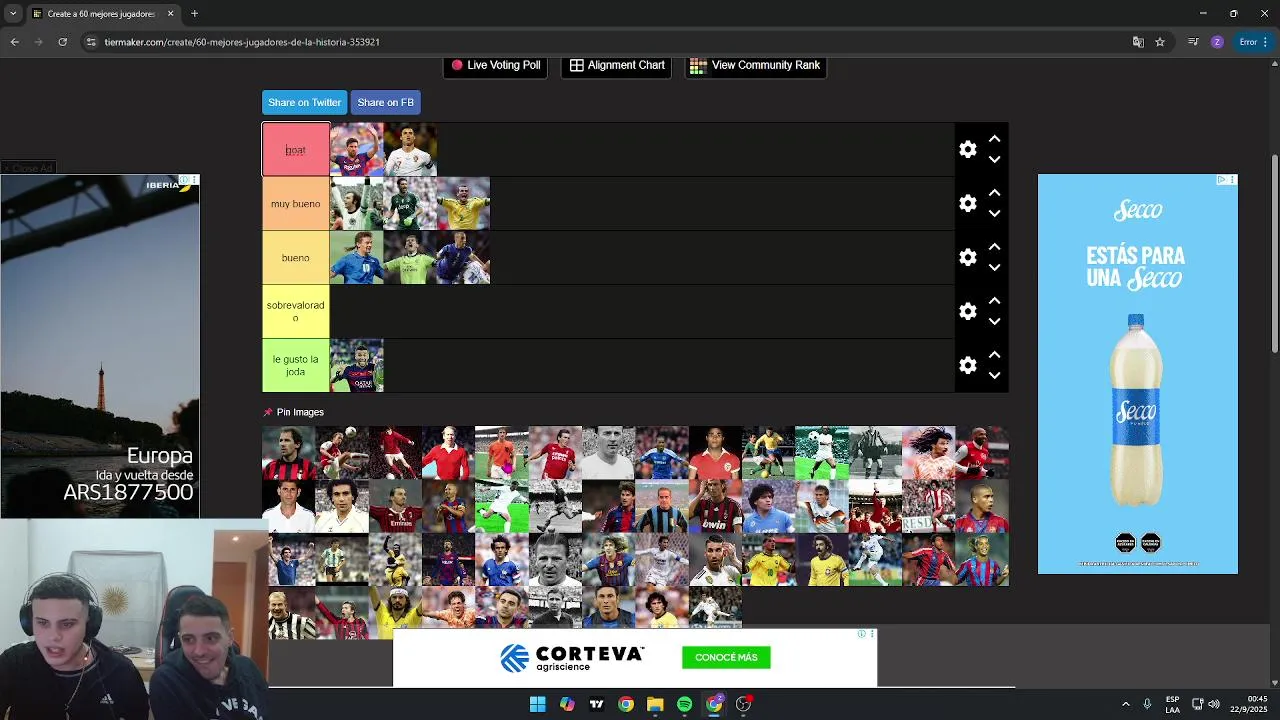1280x720 pixels.
Task: Open File Explorer from taskbar
Action: 655,704
